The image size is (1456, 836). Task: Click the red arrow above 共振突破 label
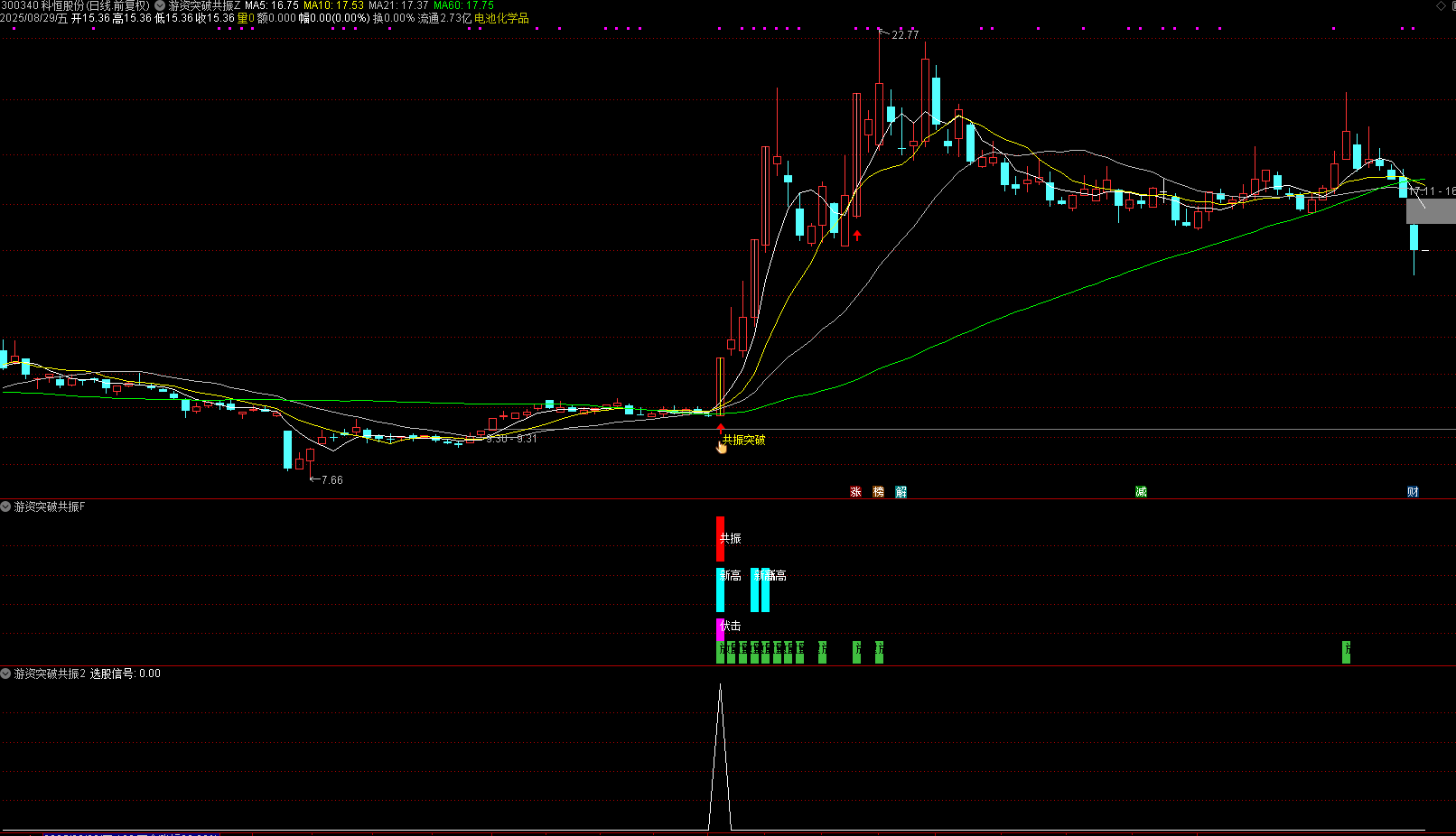(720, 426)
